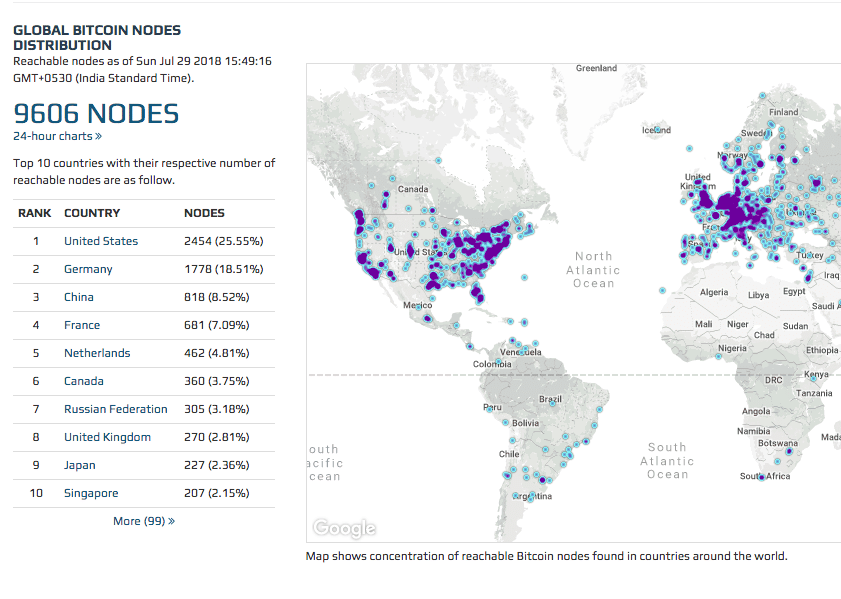This screenshot has height=599, width=841.
Task: Click the Angola label on map
Action: click(756, 411)
